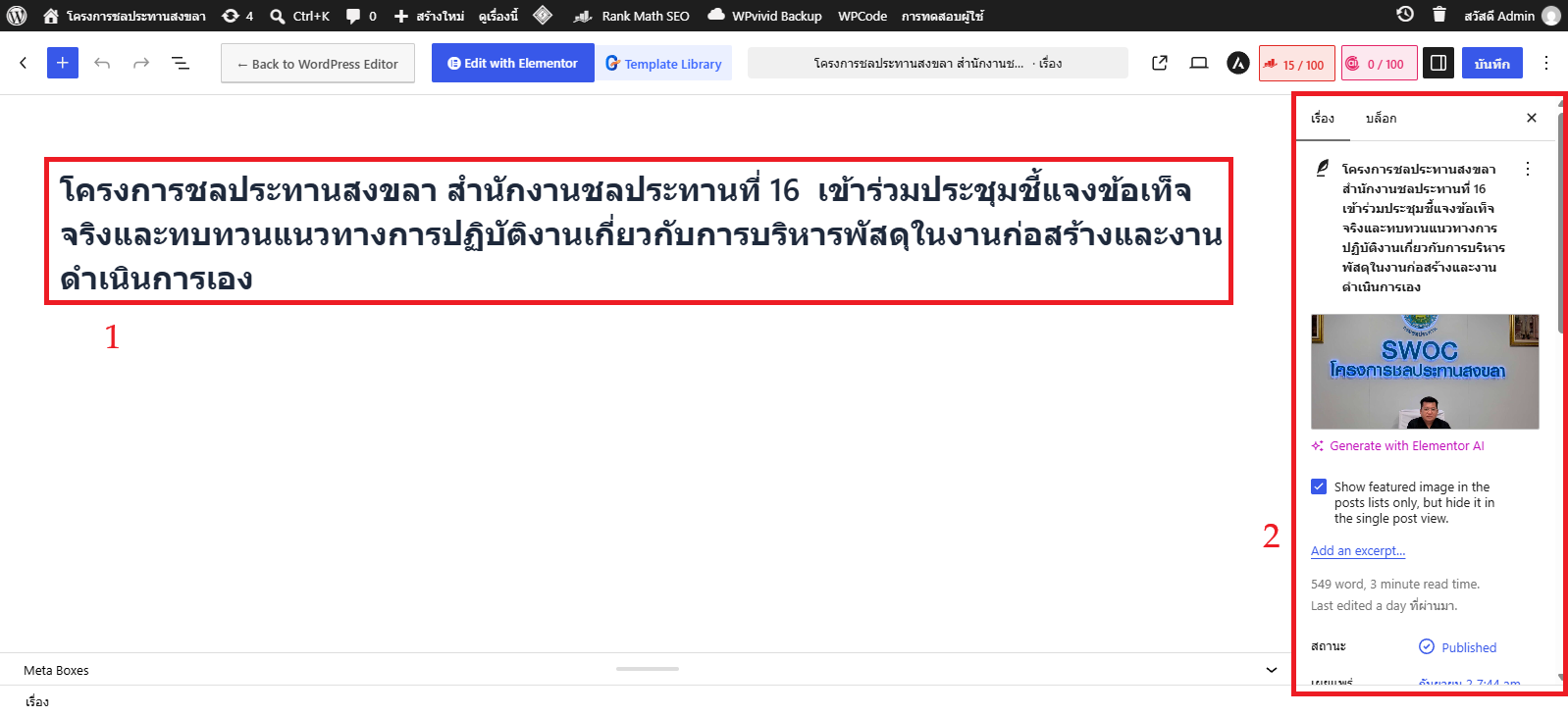Click the blue บันทึก save button

point(1492,63)
